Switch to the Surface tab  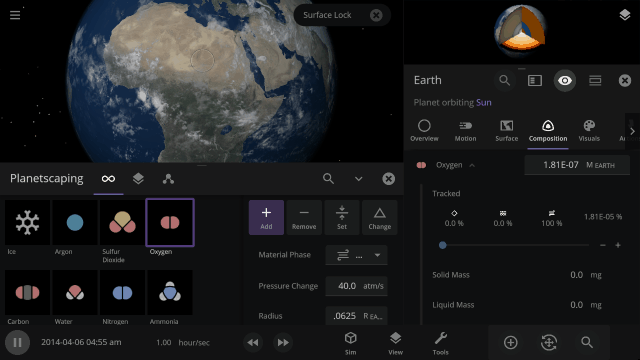pos(507,131)
